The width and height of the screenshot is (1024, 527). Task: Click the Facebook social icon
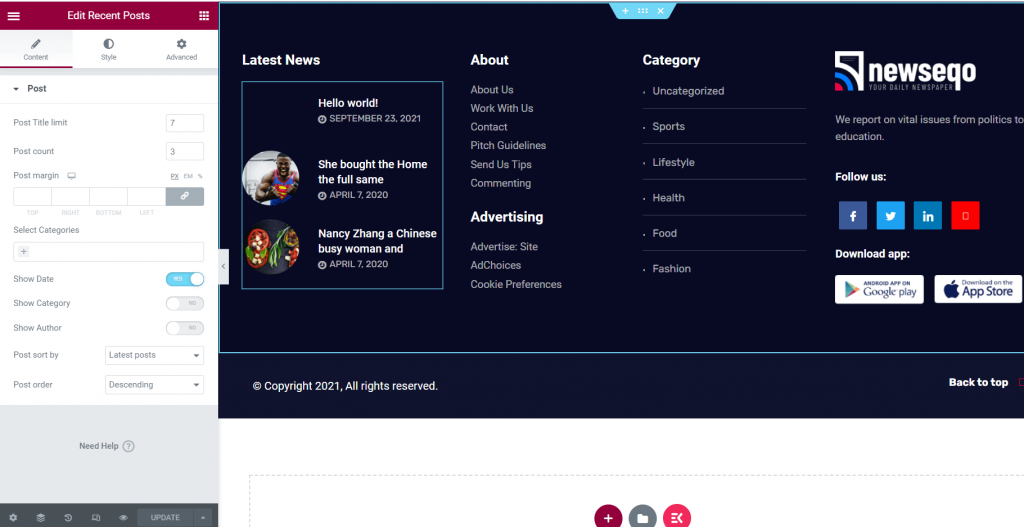coord(853,216)
